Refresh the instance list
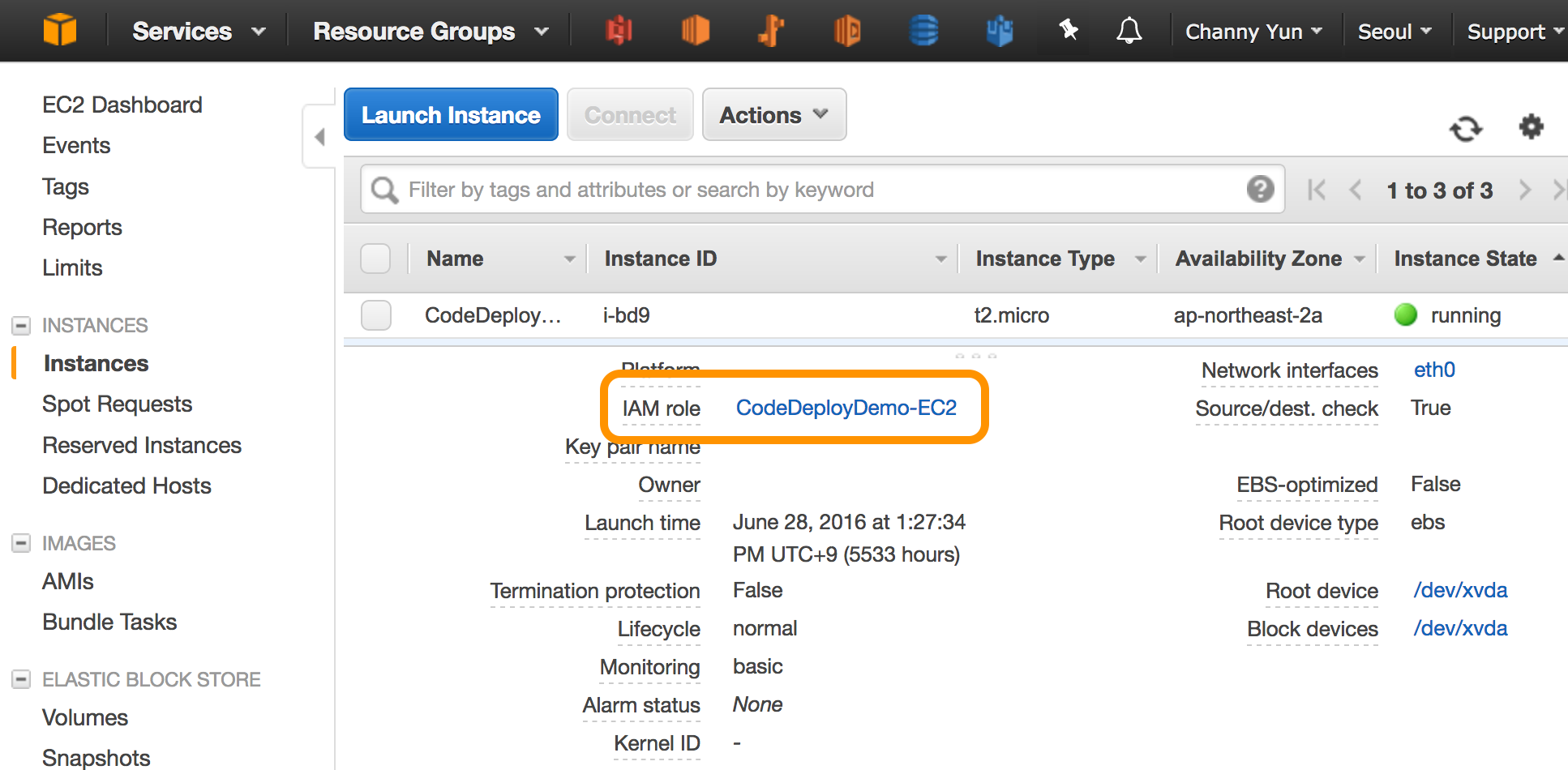1568x770 pixels. [x=1467, y=128]
